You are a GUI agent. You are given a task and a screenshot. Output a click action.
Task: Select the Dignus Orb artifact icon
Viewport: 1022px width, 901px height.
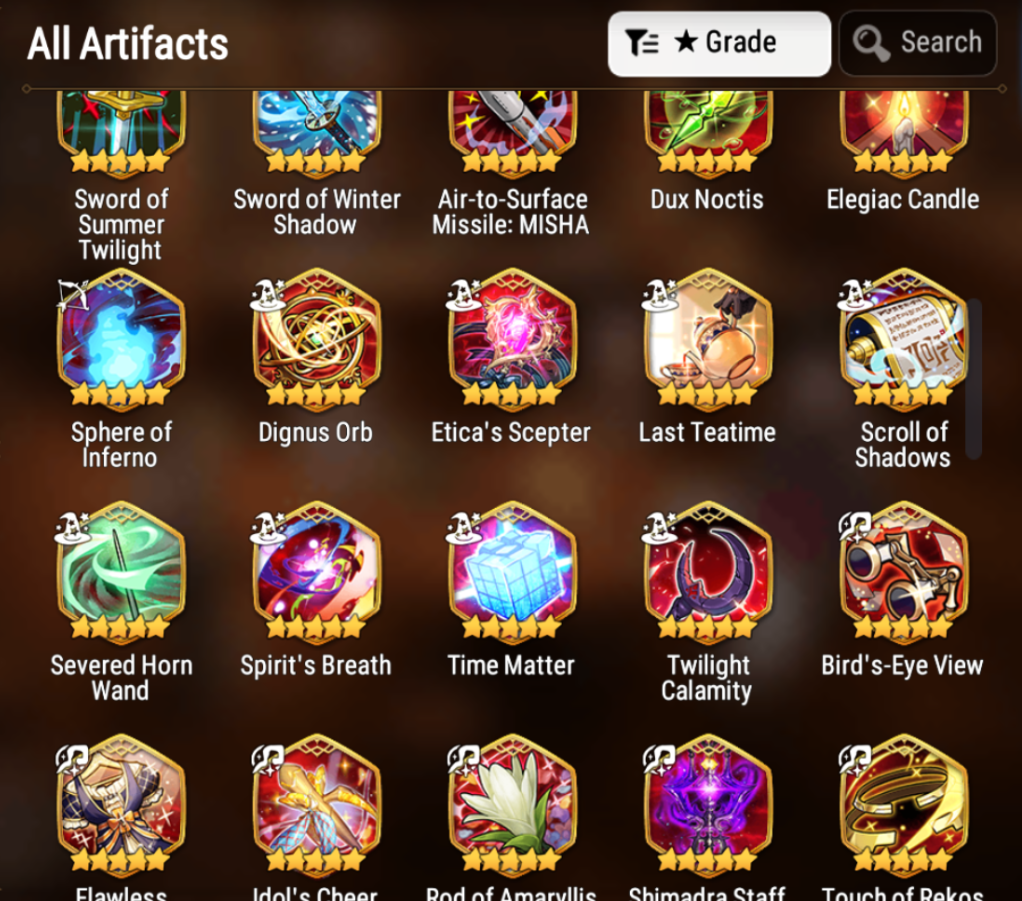pyautogui.click(x=317, y=340)
